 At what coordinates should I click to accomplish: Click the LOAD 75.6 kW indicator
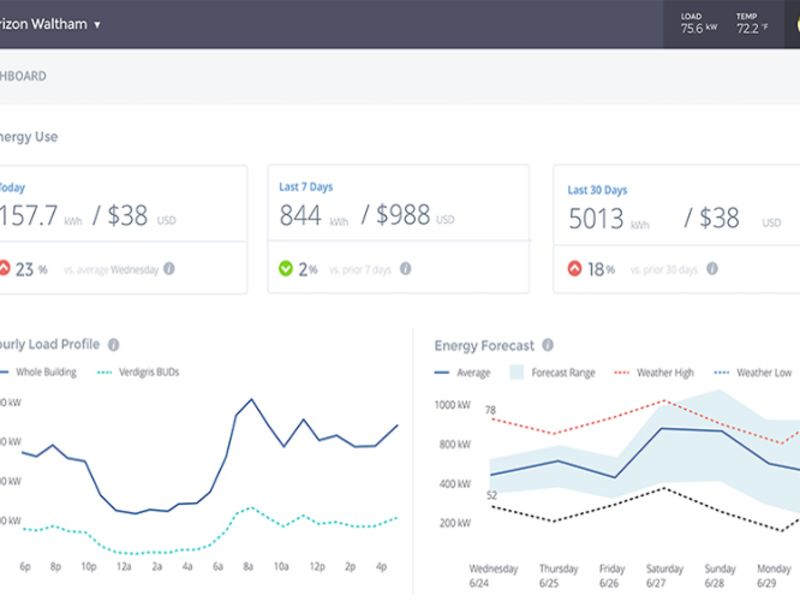[x=698, y=23]
